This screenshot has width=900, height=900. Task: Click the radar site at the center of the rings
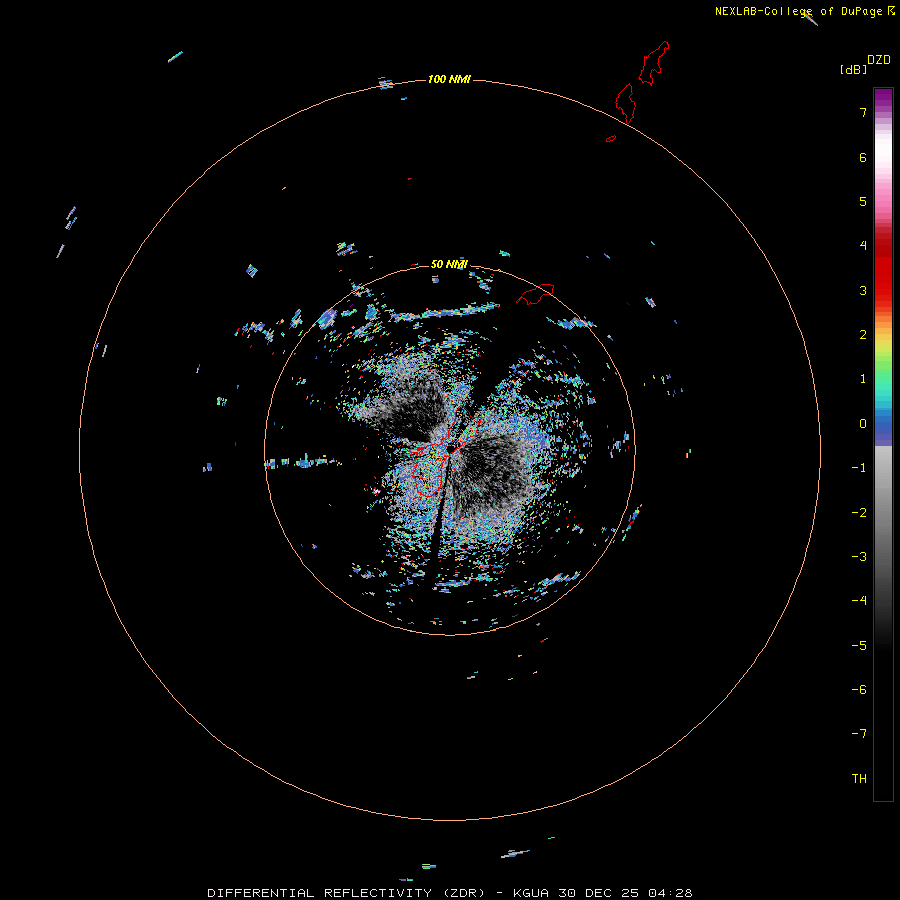[x=451, y=448]
